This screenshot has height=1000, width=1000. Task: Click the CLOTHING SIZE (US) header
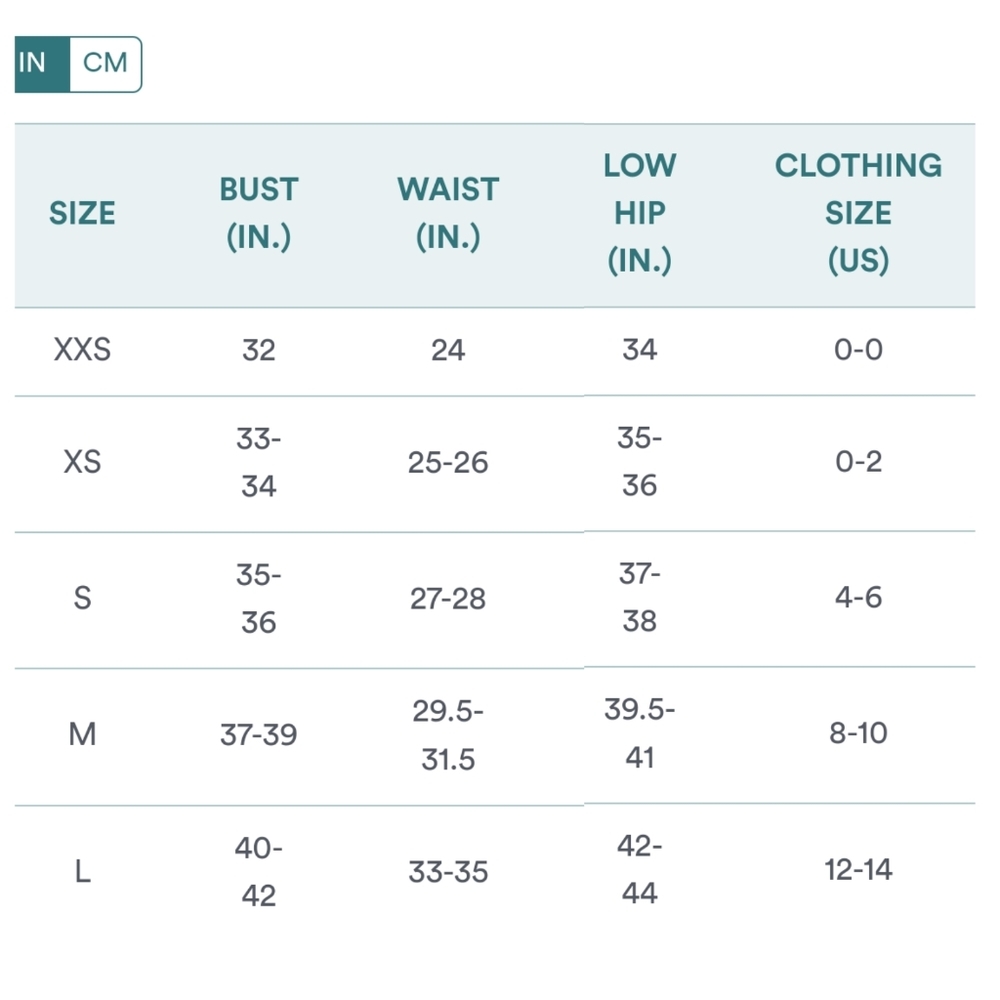click(x=858, y=213)
